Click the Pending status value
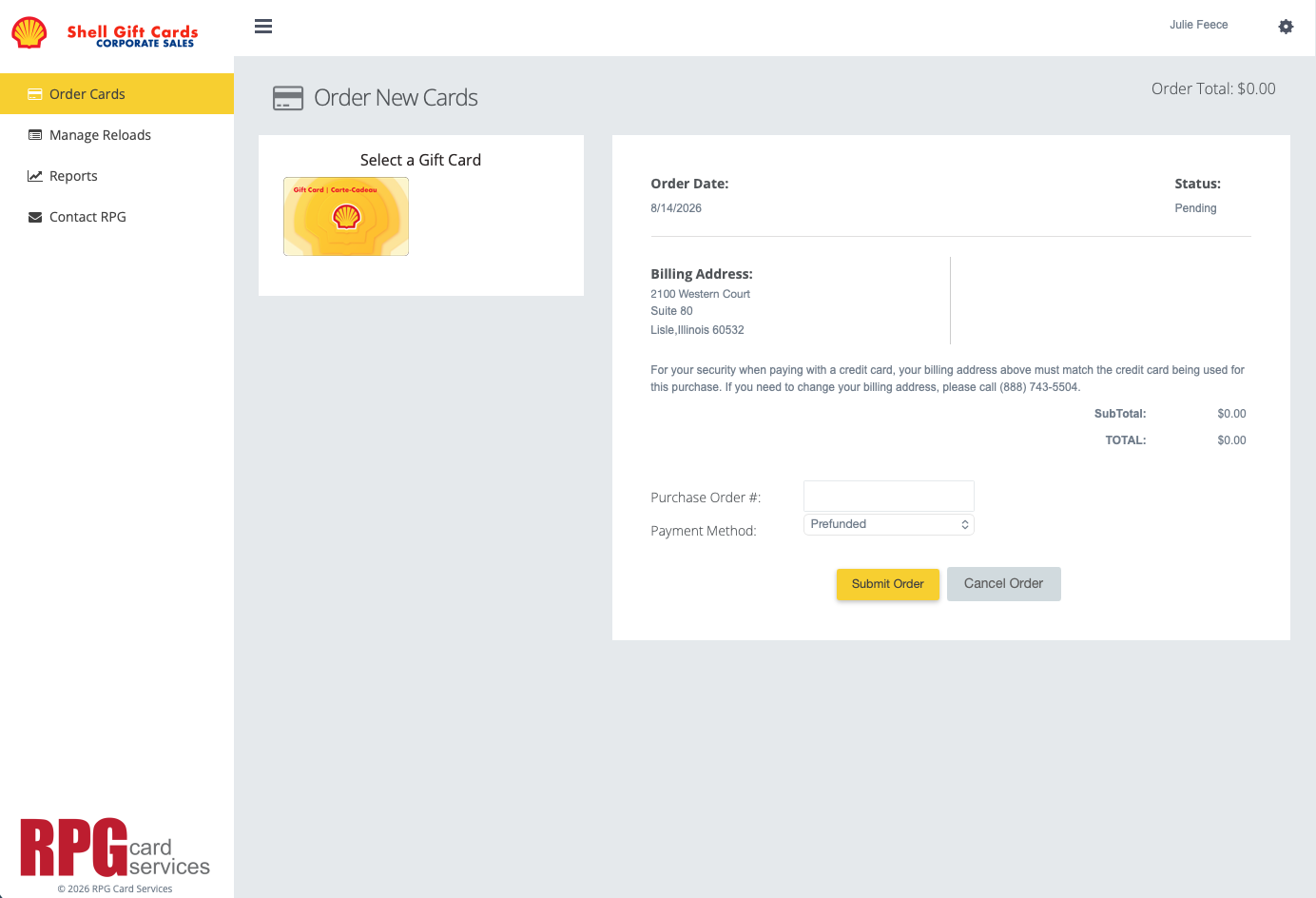The image size is (1316, 898). click(1195, 208)
